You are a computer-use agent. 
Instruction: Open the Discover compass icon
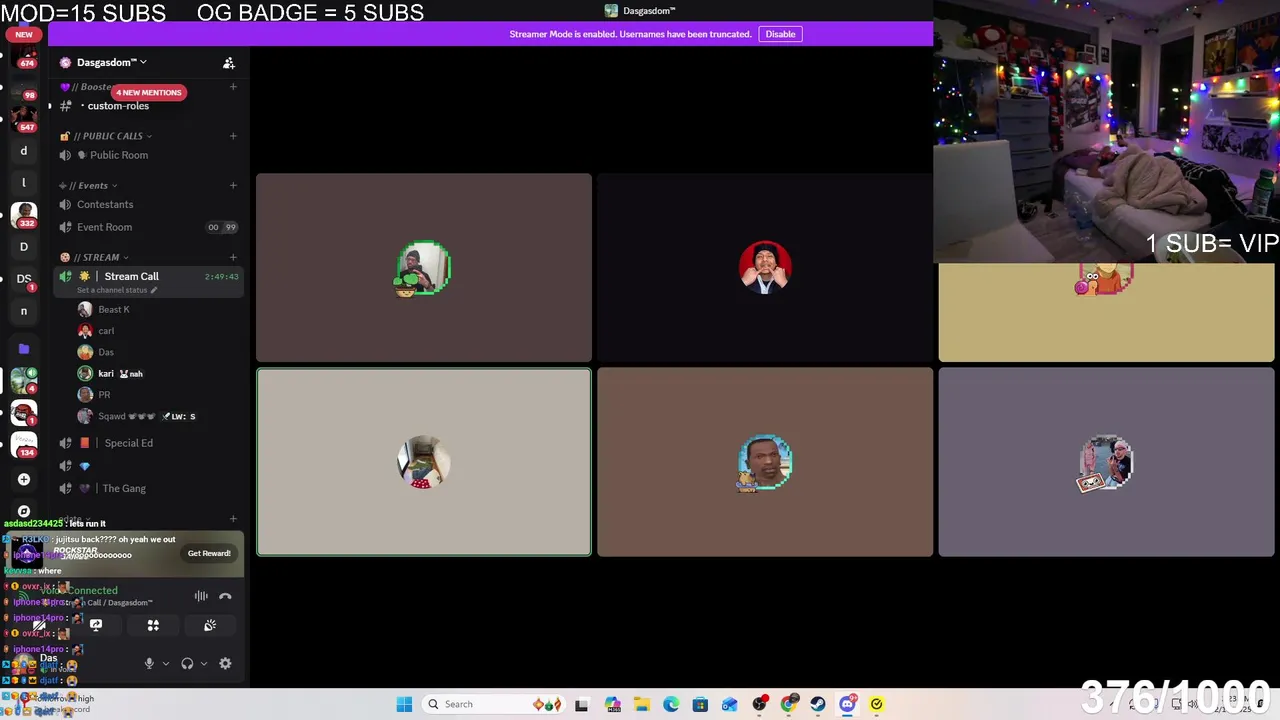coord(24,511)
